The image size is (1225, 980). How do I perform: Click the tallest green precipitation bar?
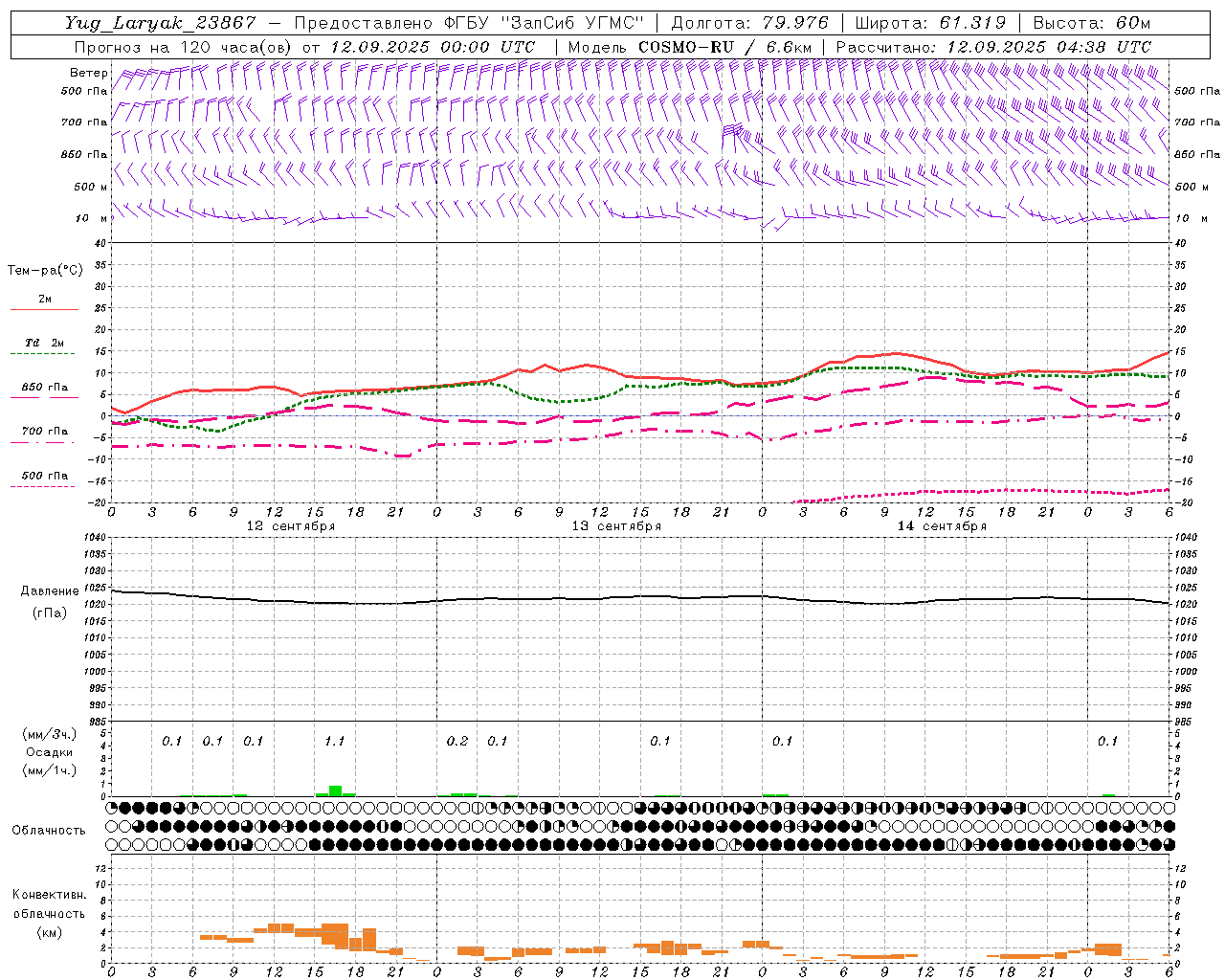point(335,791)
